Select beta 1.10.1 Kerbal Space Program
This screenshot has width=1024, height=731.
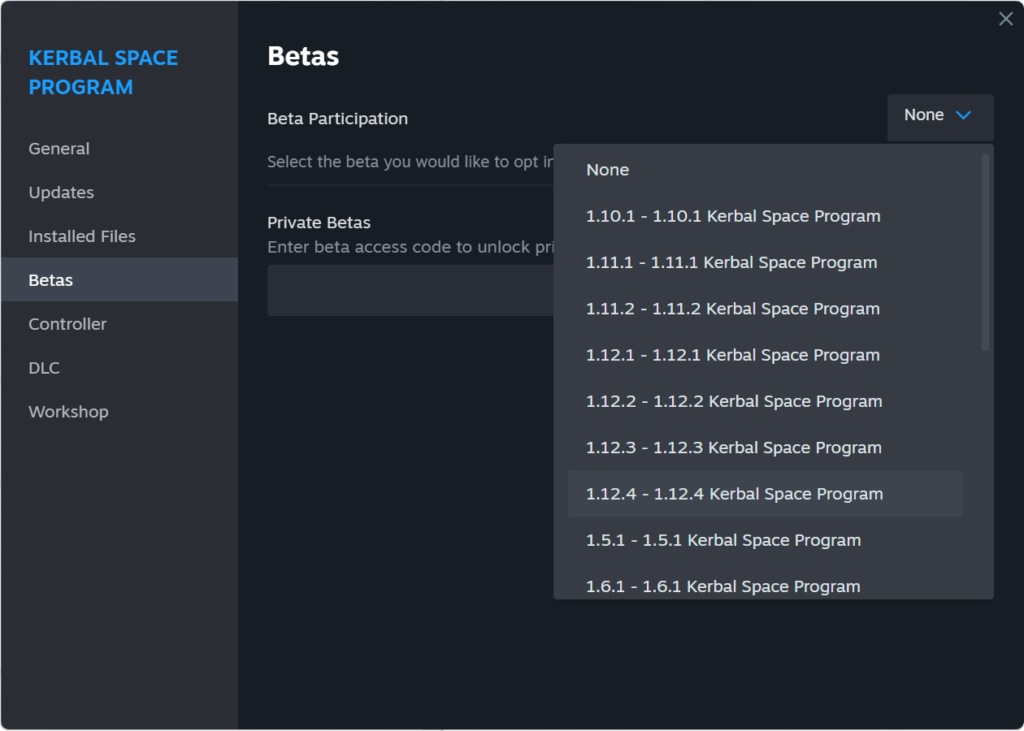765,216
